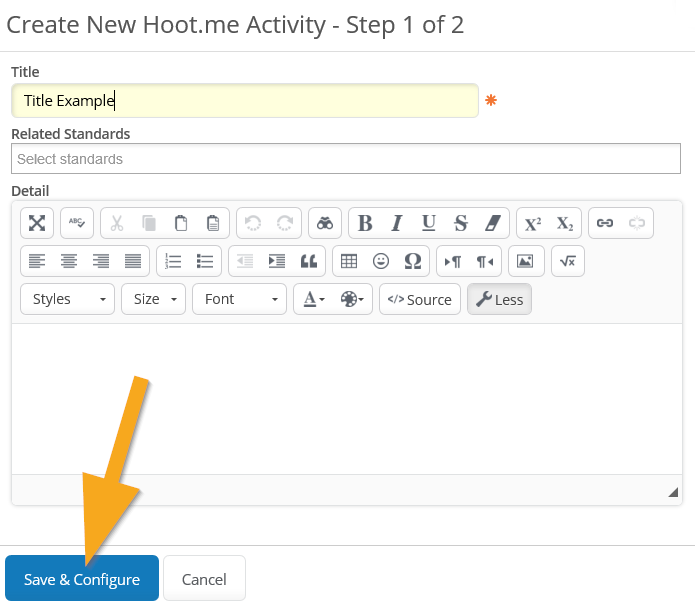Justify the text

133,261
